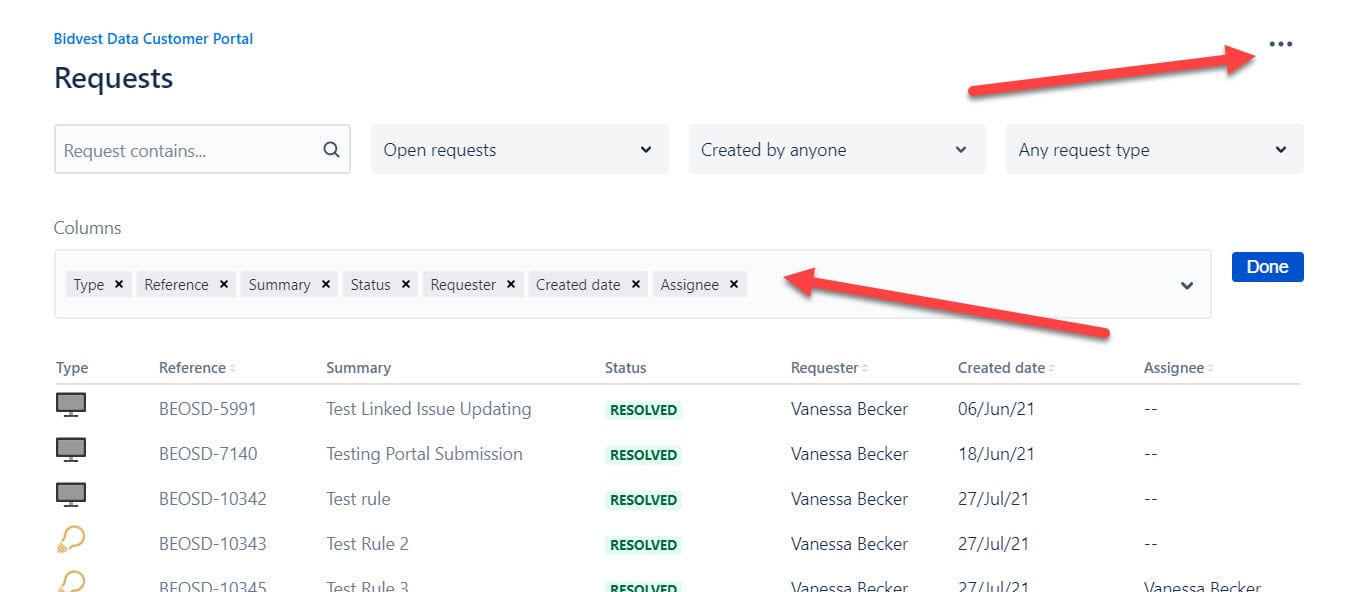Viewport: 1359px width, 592px height.
Task: Remove the Requester column tag
Action: (511, 284)
